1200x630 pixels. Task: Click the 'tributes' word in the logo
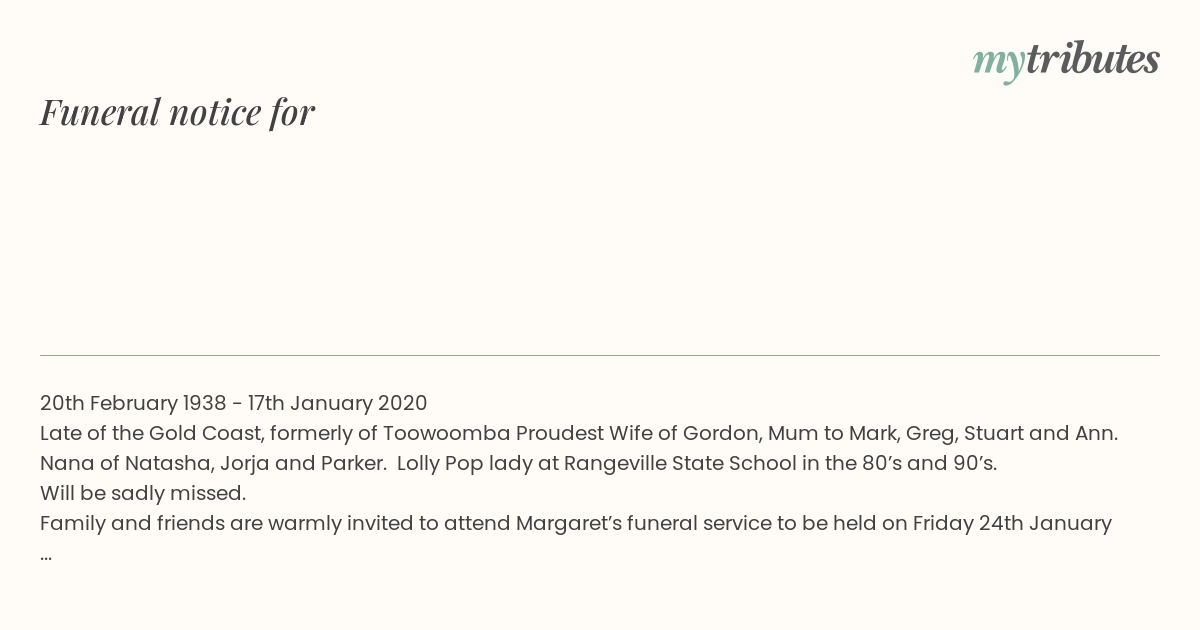(x=1092, y=59)
